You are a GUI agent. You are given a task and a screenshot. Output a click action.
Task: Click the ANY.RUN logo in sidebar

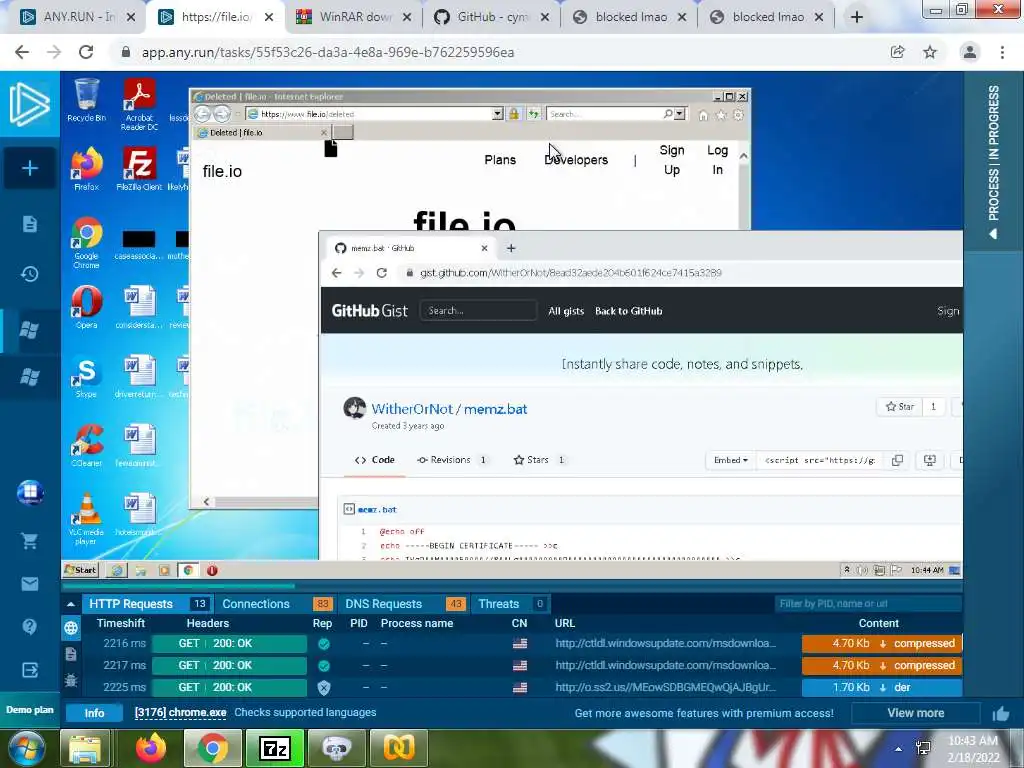point(29,104)
